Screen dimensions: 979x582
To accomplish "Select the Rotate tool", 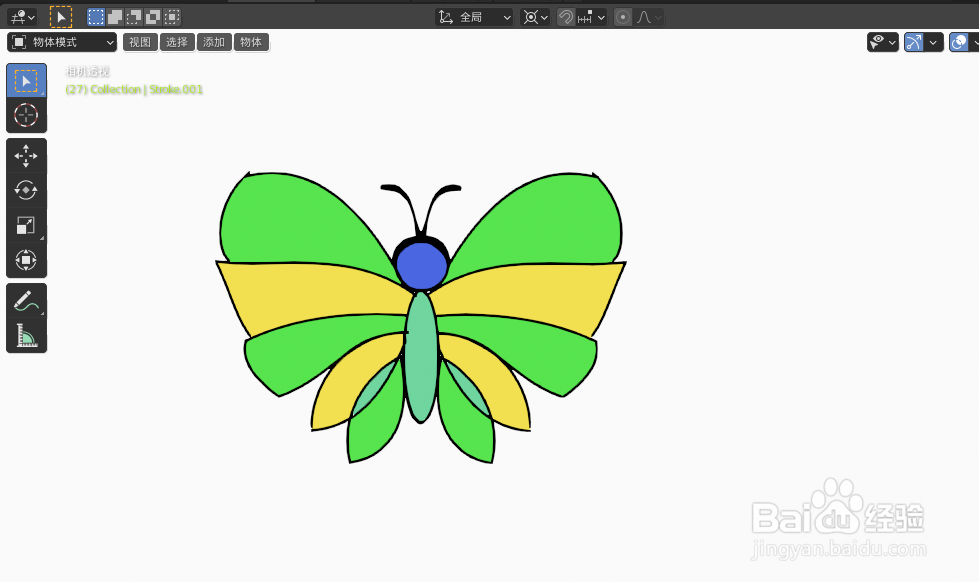I will 26,190.
